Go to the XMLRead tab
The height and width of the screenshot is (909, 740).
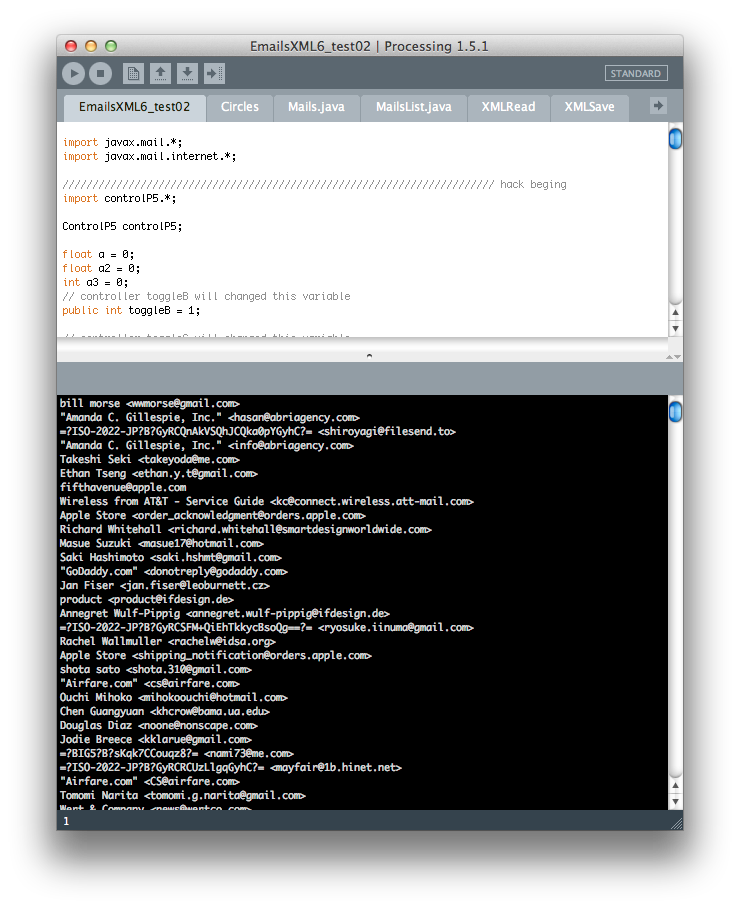(x=508, y=107)
